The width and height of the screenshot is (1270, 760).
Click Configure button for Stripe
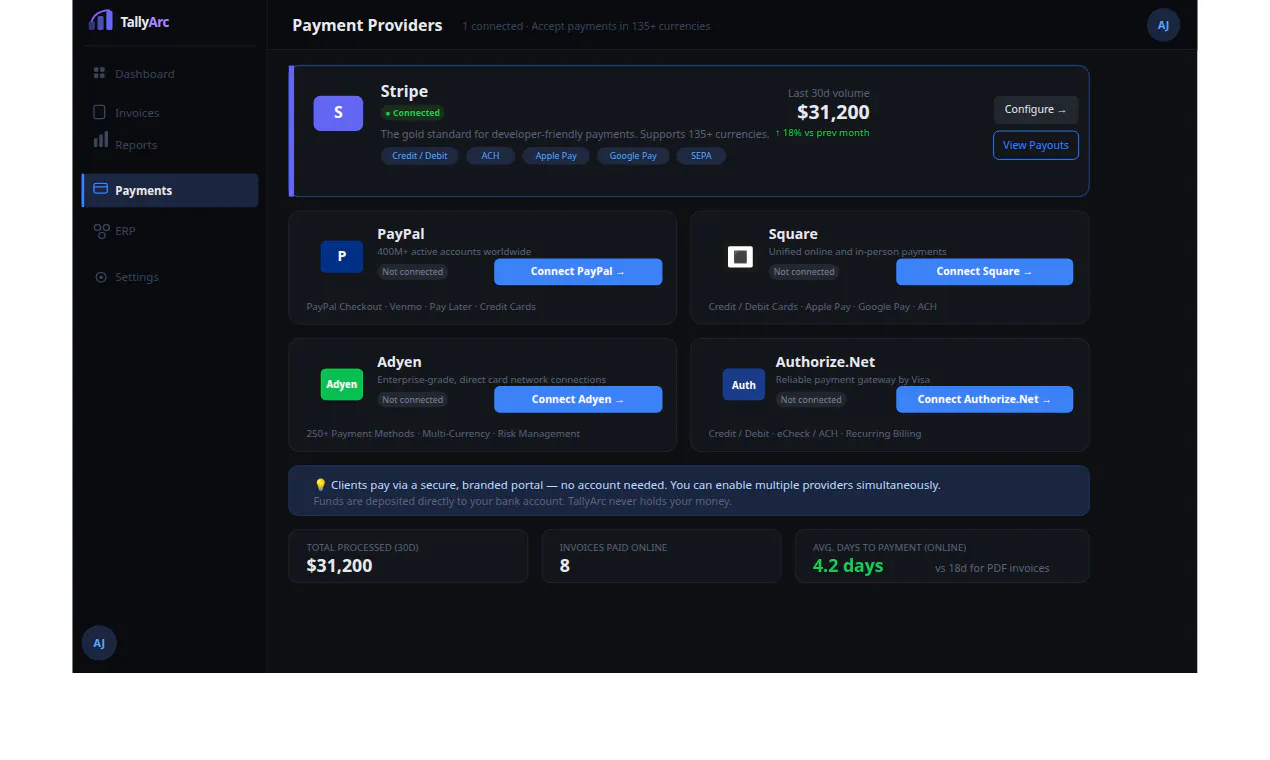pyautogui.click(x=1036, y=110)
